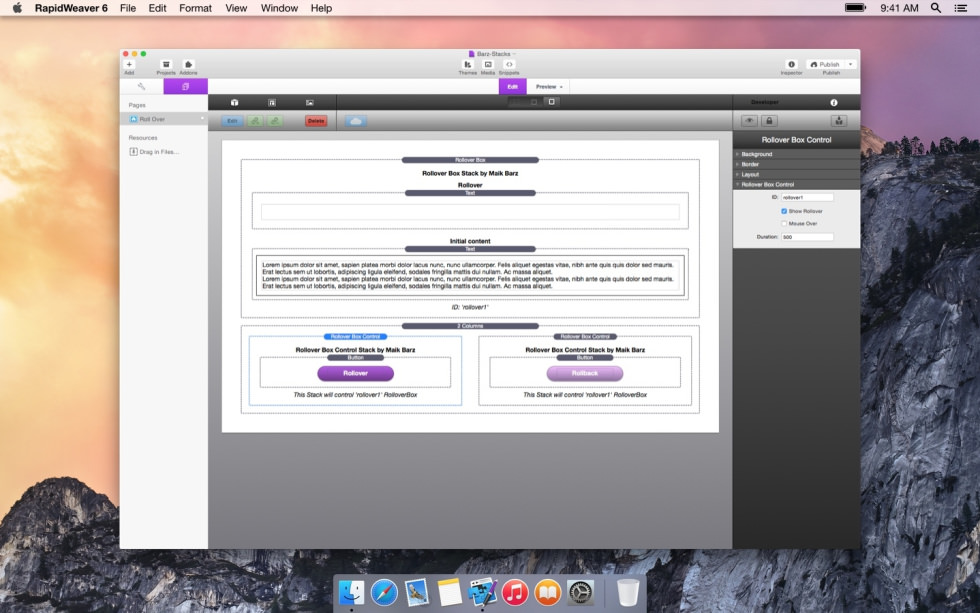Open the Inspector icon

(x=791, y=64)
